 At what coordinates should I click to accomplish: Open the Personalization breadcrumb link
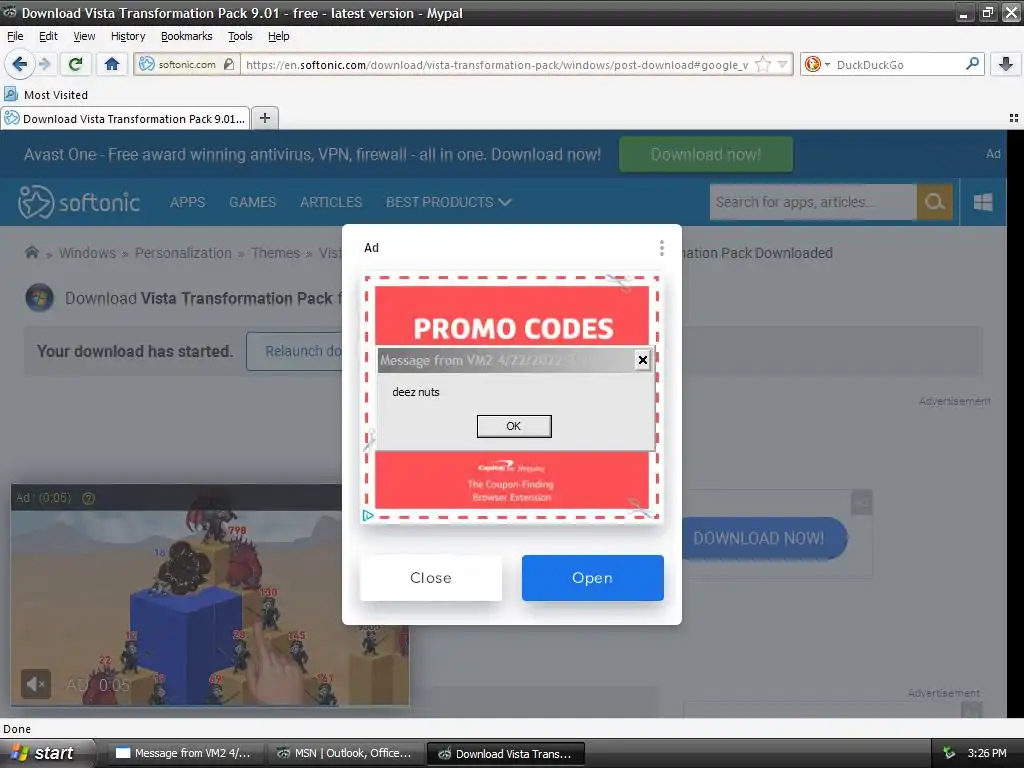(x=183, y=253)
